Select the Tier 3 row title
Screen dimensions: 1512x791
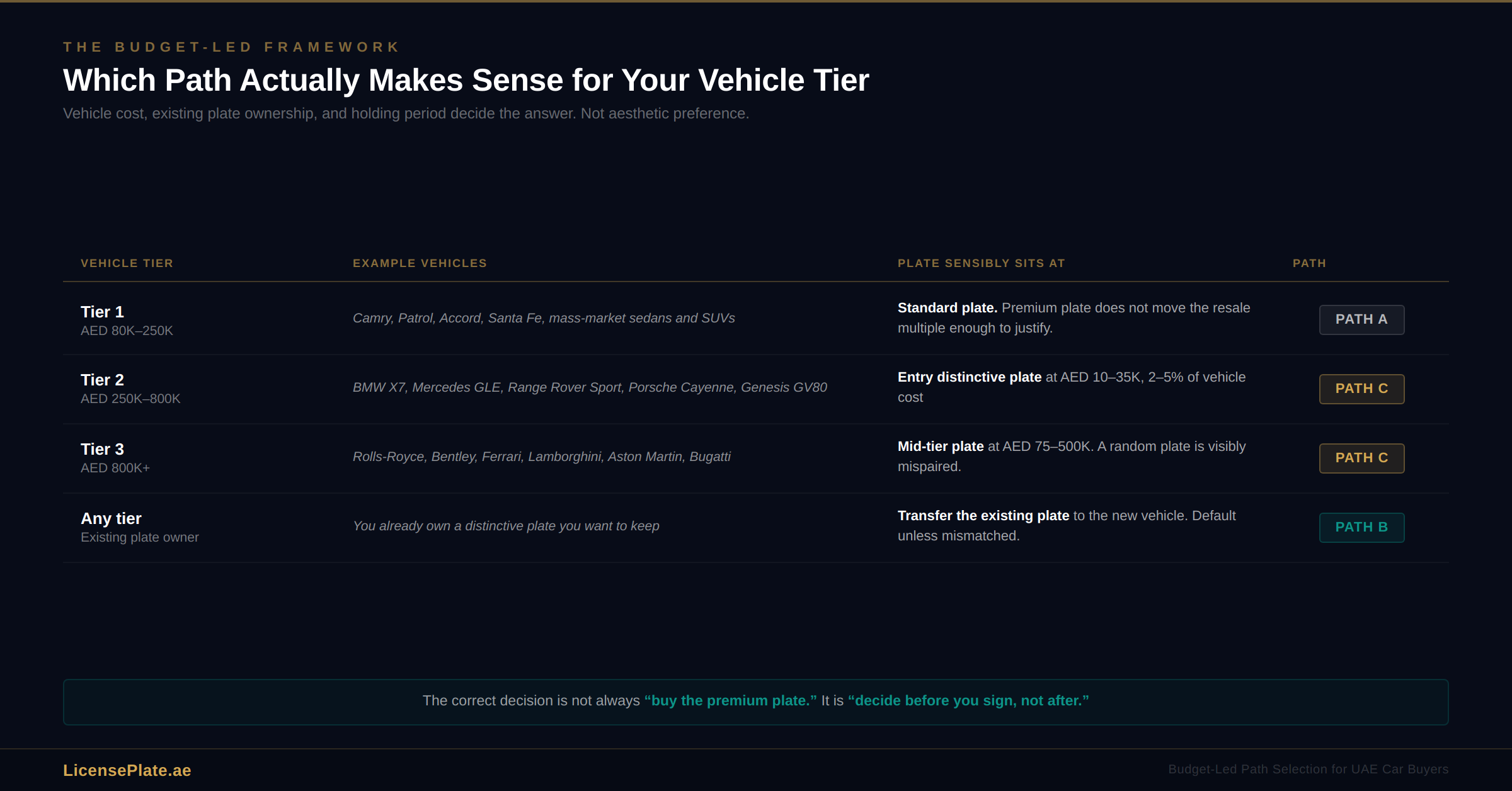102,449
